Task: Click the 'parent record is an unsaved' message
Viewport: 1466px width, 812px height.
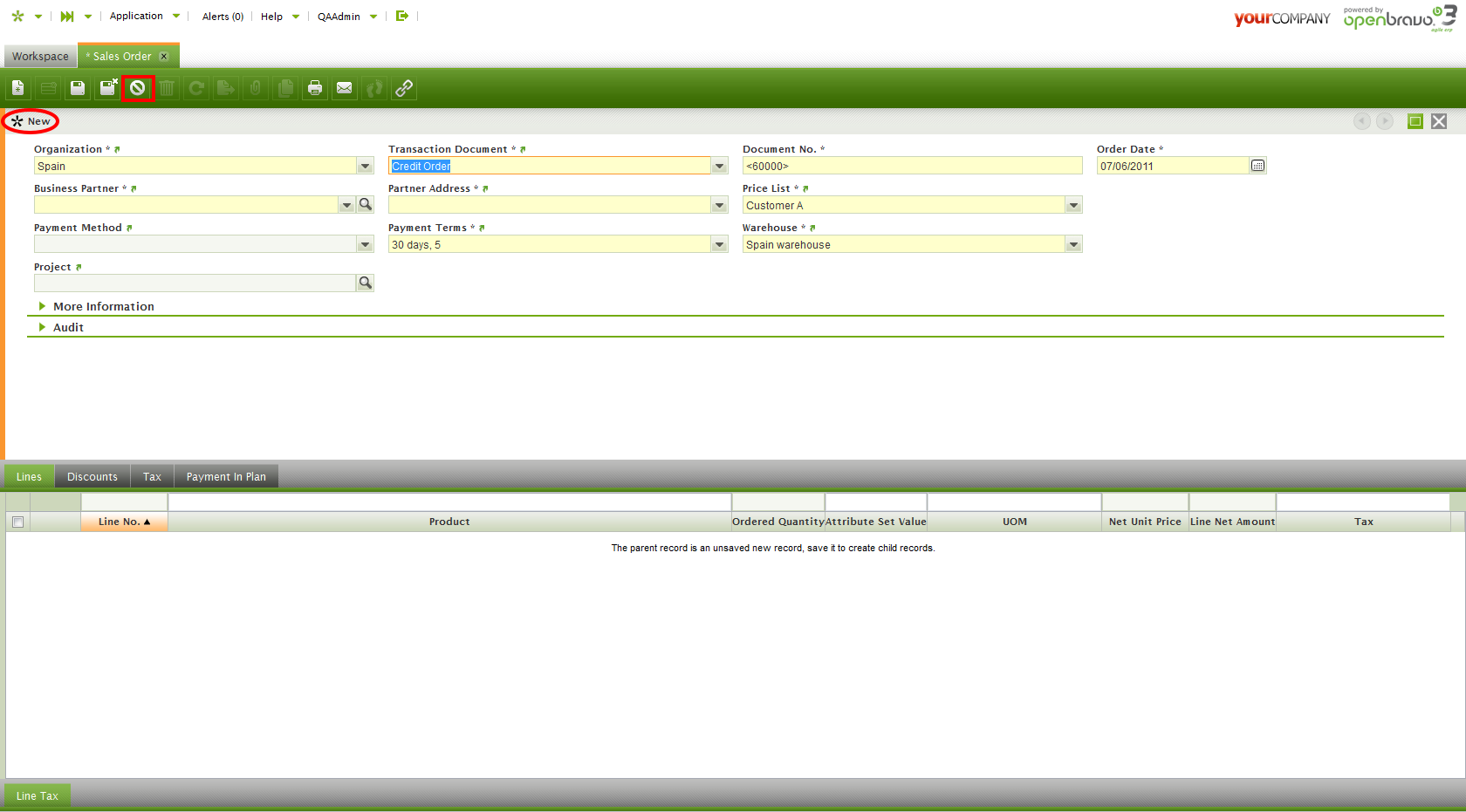Action: pos(773,548)
